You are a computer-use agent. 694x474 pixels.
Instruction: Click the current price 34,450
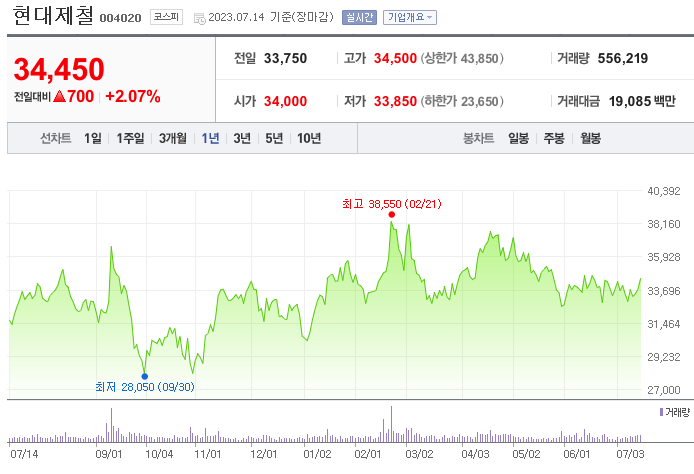click(59, 69)
